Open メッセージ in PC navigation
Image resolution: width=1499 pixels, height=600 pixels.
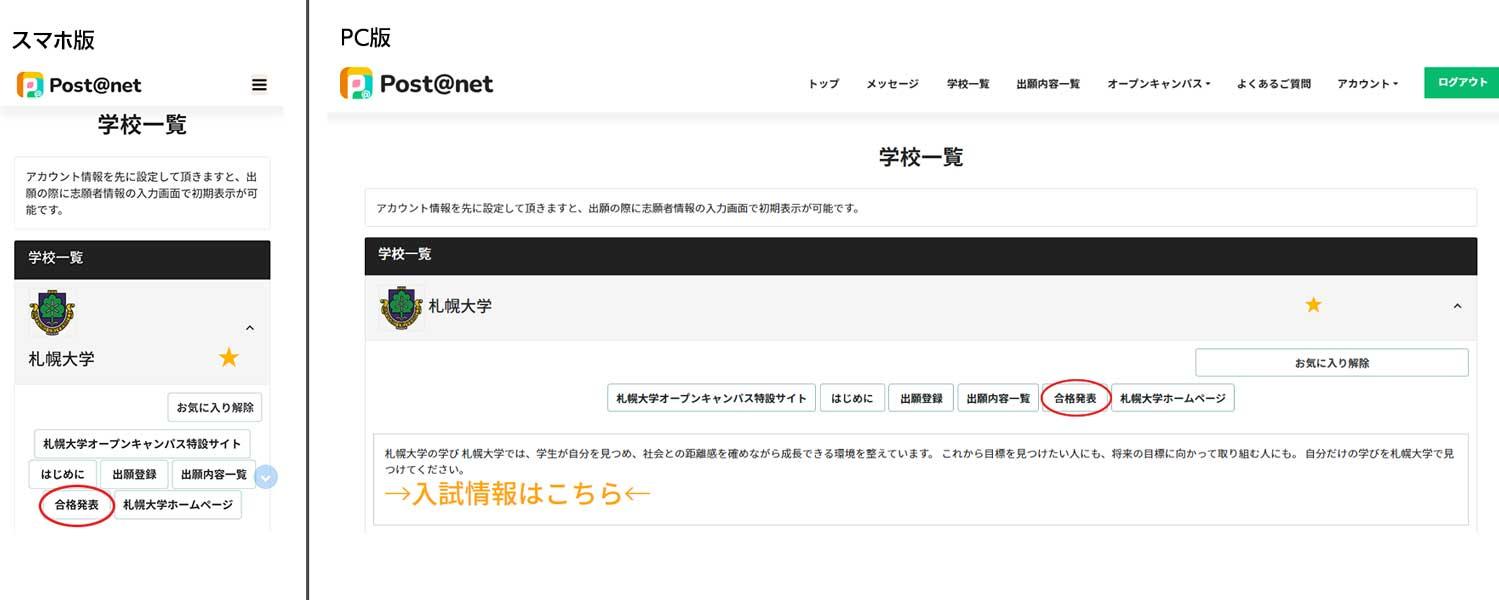(x=892, y=84)
